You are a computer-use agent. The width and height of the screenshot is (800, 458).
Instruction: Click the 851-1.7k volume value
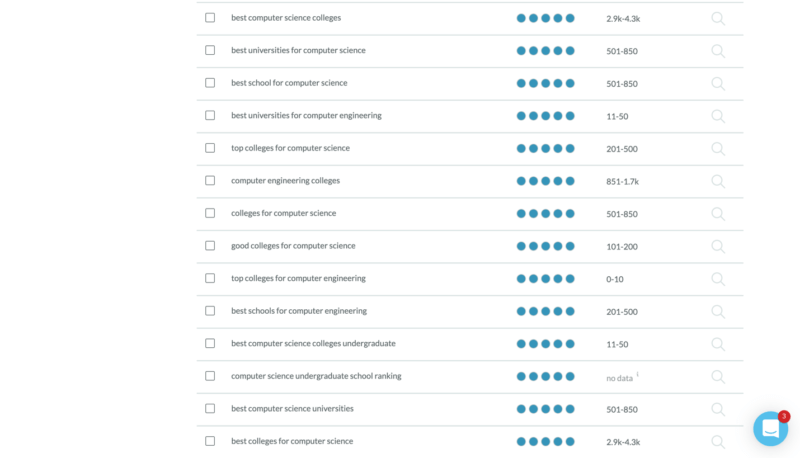pyautogui.click(x=622, y=181)
